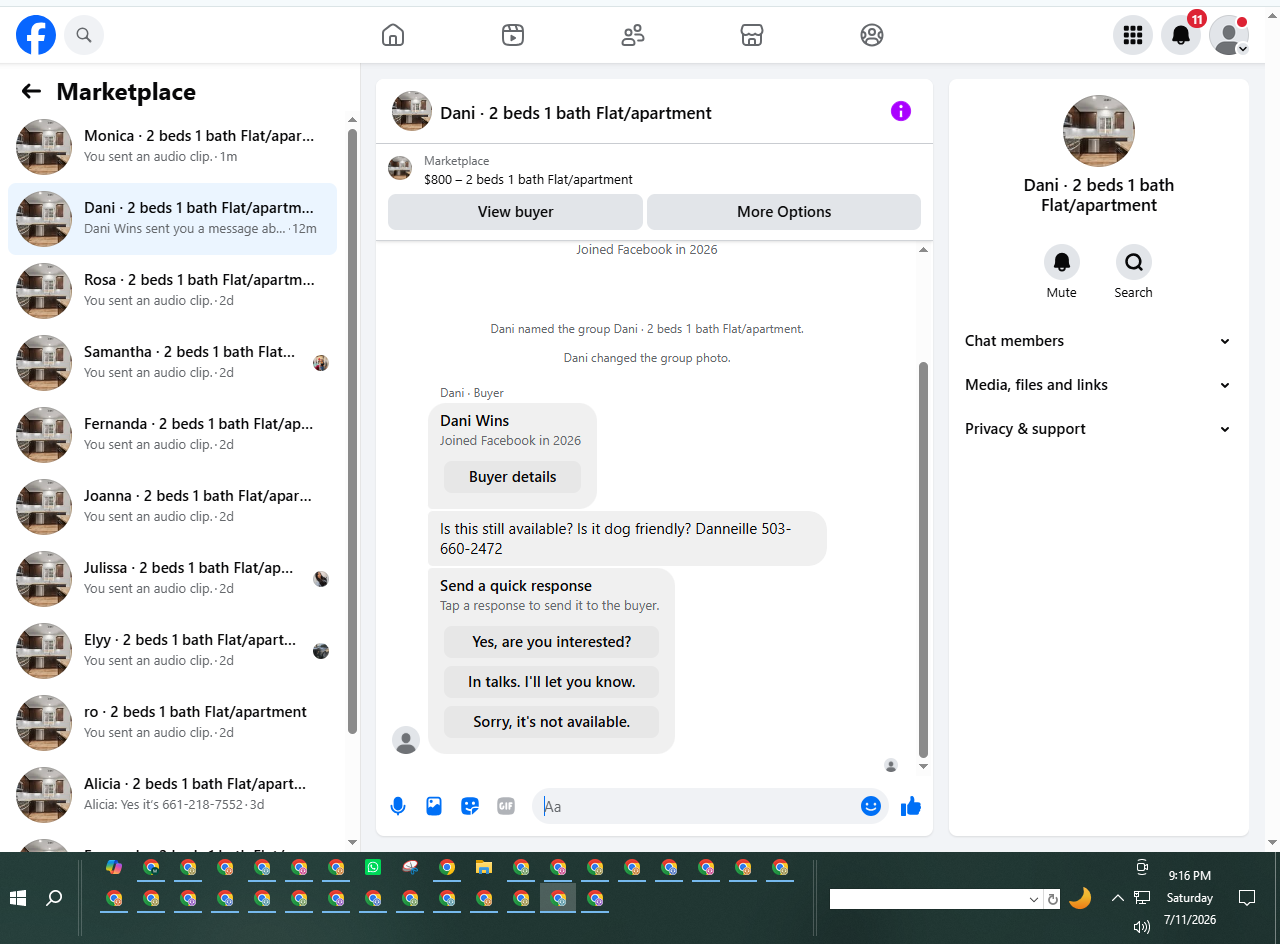Open the GIF picker

tap(506, 806)
